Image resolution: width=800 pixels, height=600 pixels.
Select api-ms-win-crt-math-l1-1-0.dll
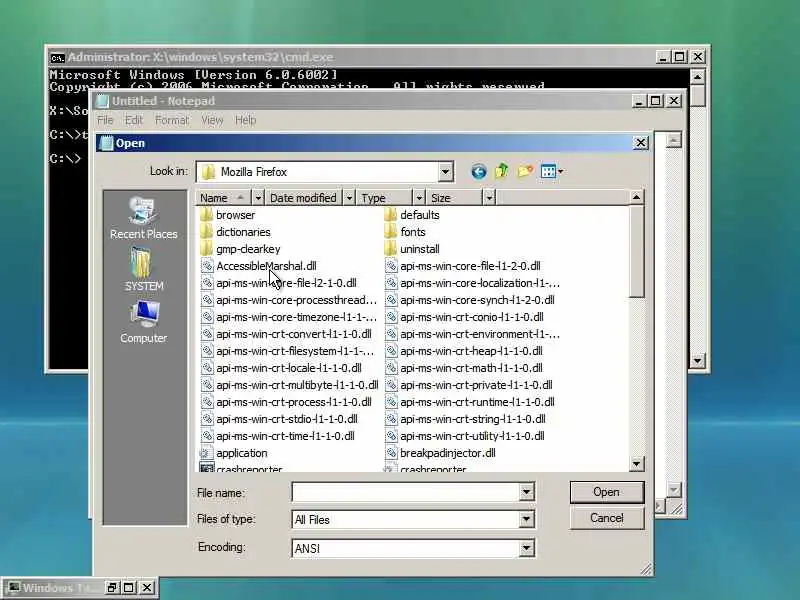click(463, 368)
